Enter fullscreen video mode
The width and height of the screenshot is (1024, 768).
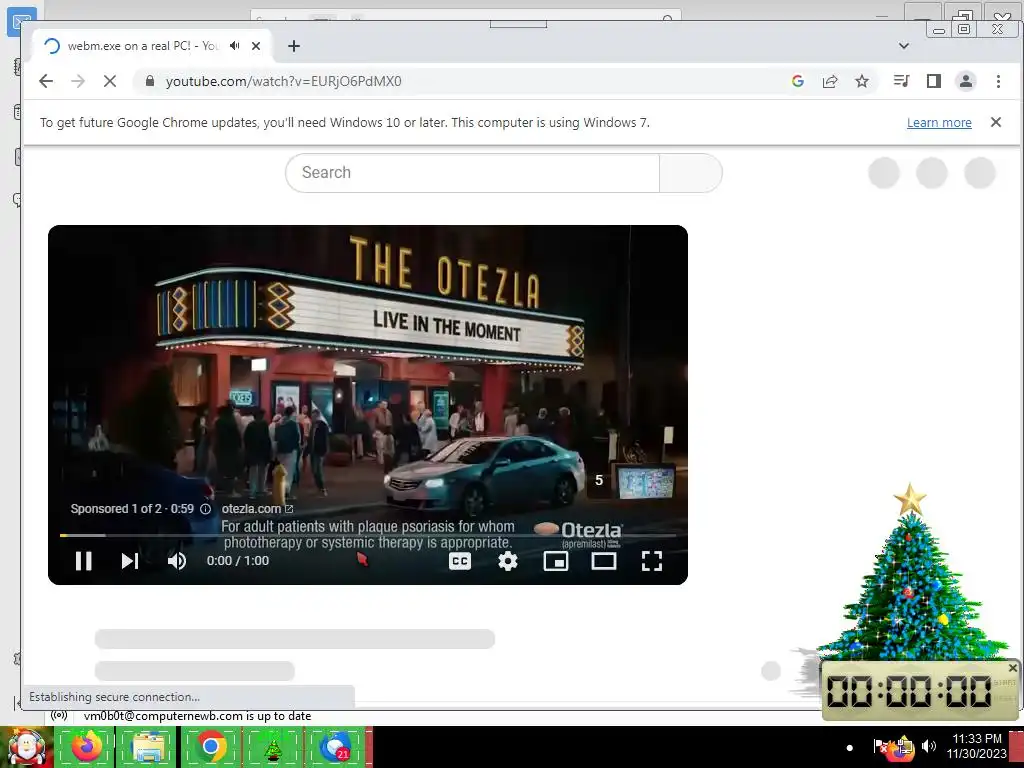pyautogui.click(x=652, y=560)
